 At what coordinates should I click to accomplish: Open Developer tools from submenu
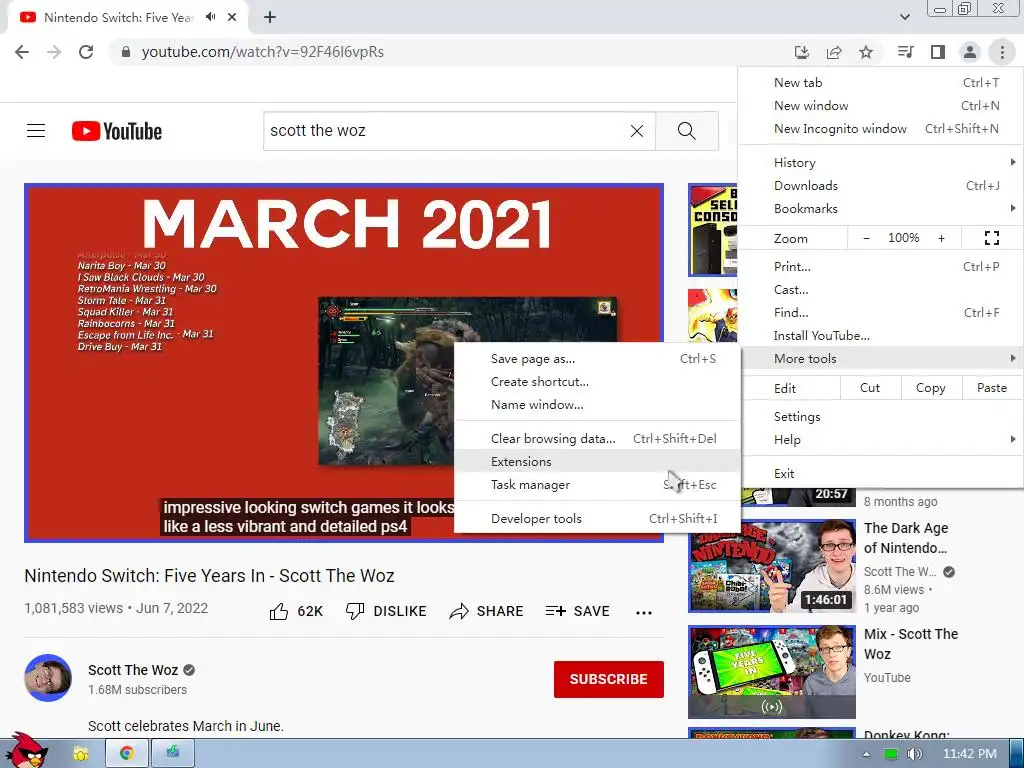[598, 519]
